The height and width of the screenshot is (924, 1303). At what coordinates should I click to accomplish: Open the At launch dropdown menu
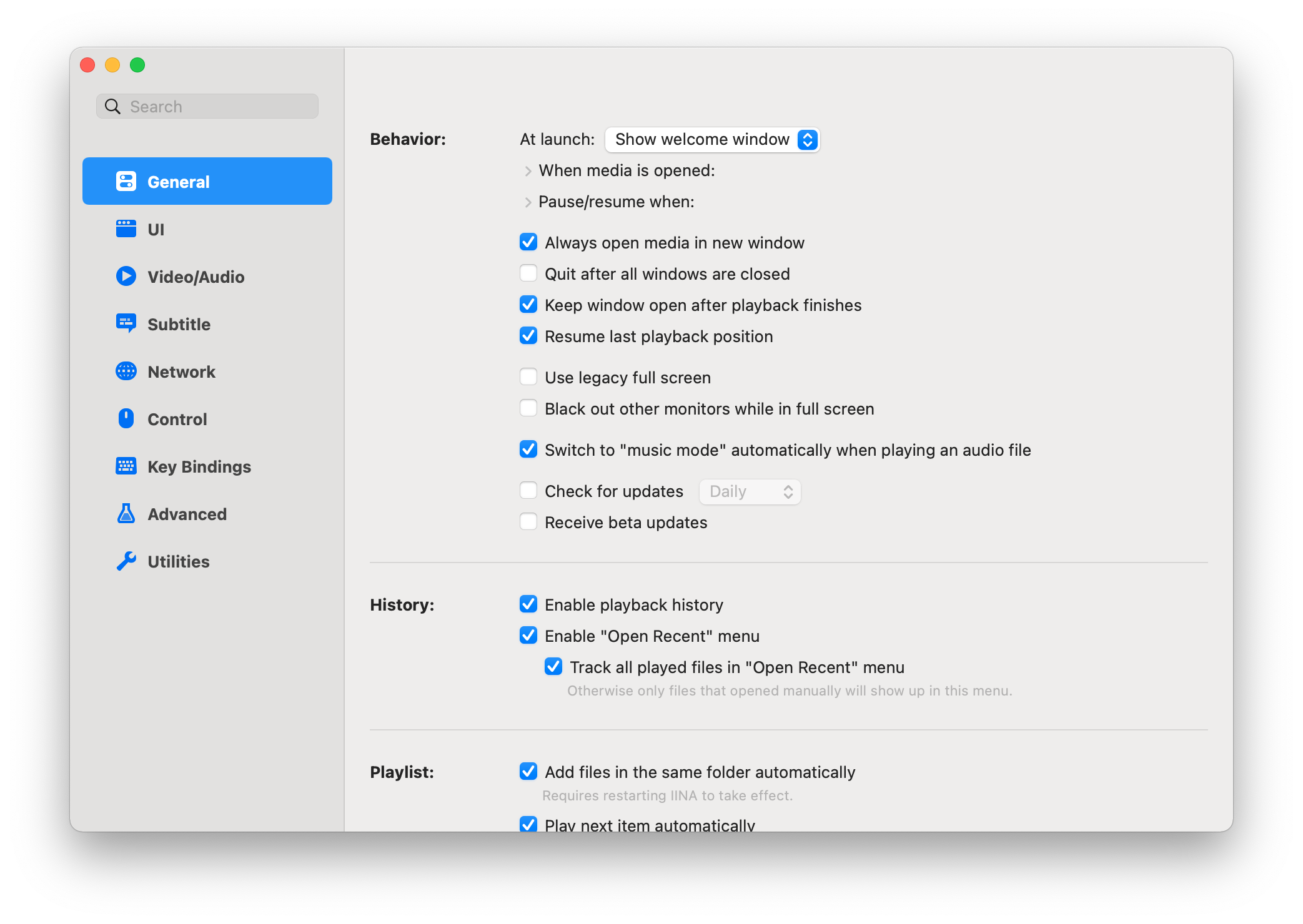[712, 139]
